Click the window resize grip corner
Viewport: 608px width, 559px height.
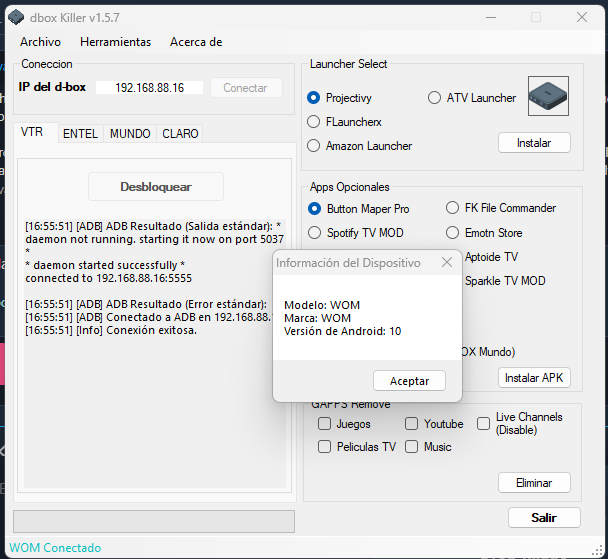point(598,550)
